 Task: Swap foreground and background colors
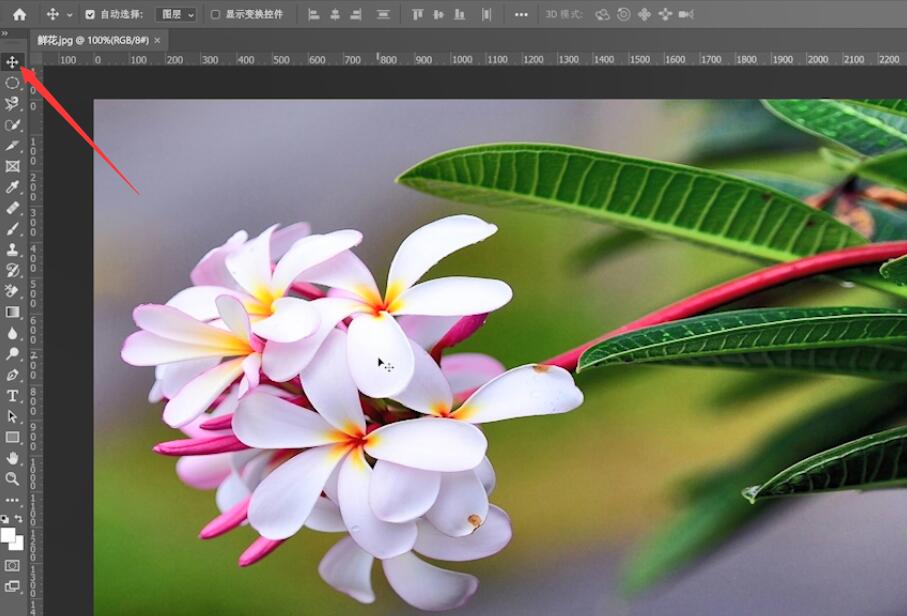[19, 519]
